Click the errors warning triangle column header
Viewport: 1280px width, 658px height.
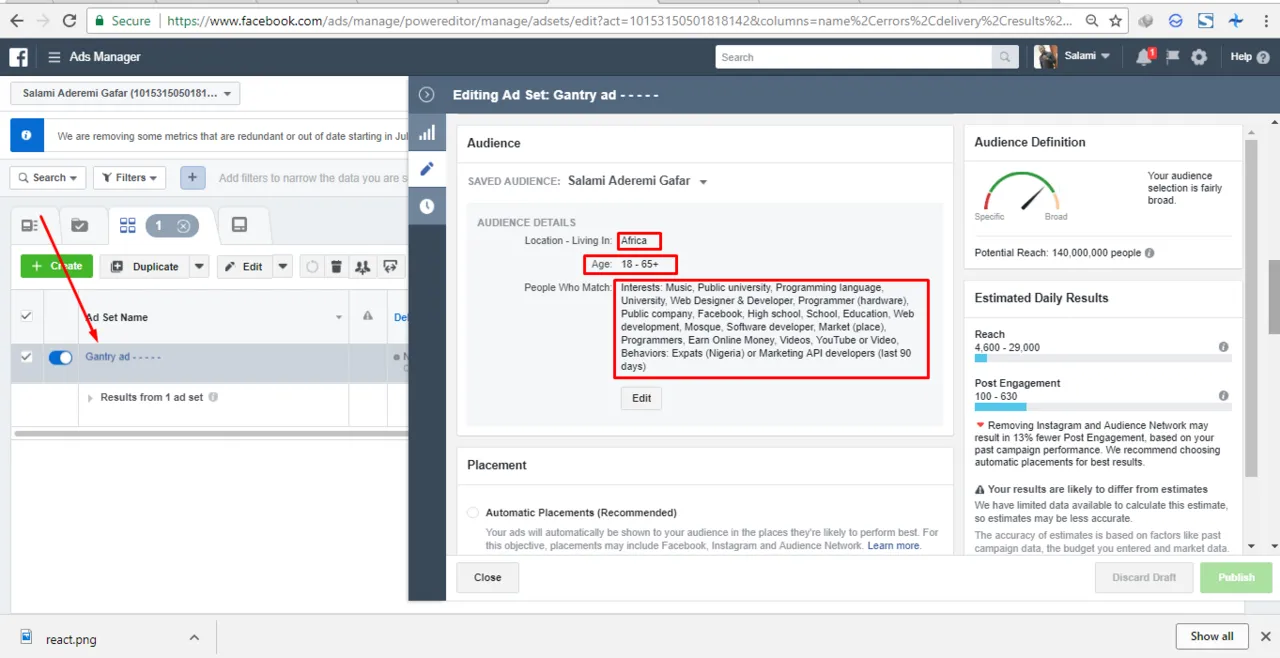coord(368,316)
